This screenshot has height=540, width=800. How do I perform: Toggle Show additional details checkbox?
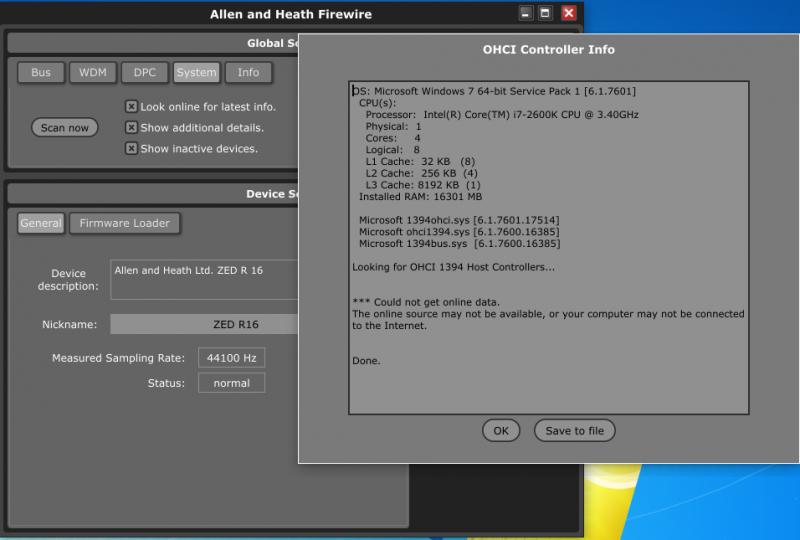coord(131,127)
